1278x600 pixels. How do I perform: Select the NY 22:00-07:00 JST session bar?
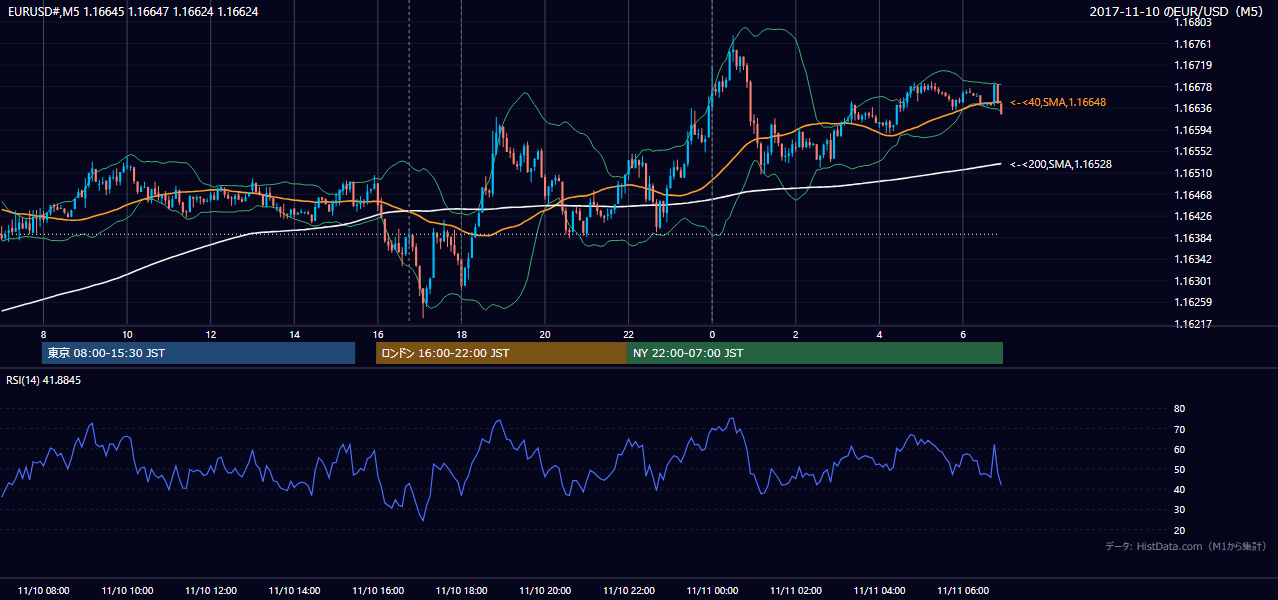(x=815, y=353)
